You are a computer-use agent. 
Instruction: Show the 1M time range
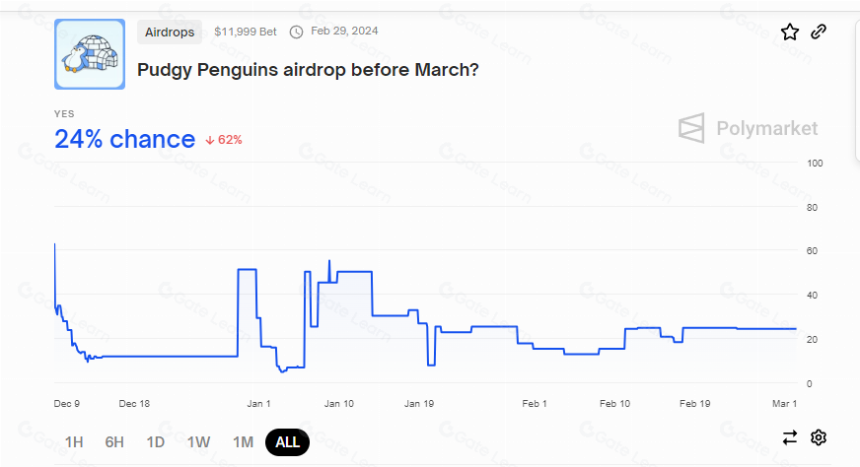243,442
